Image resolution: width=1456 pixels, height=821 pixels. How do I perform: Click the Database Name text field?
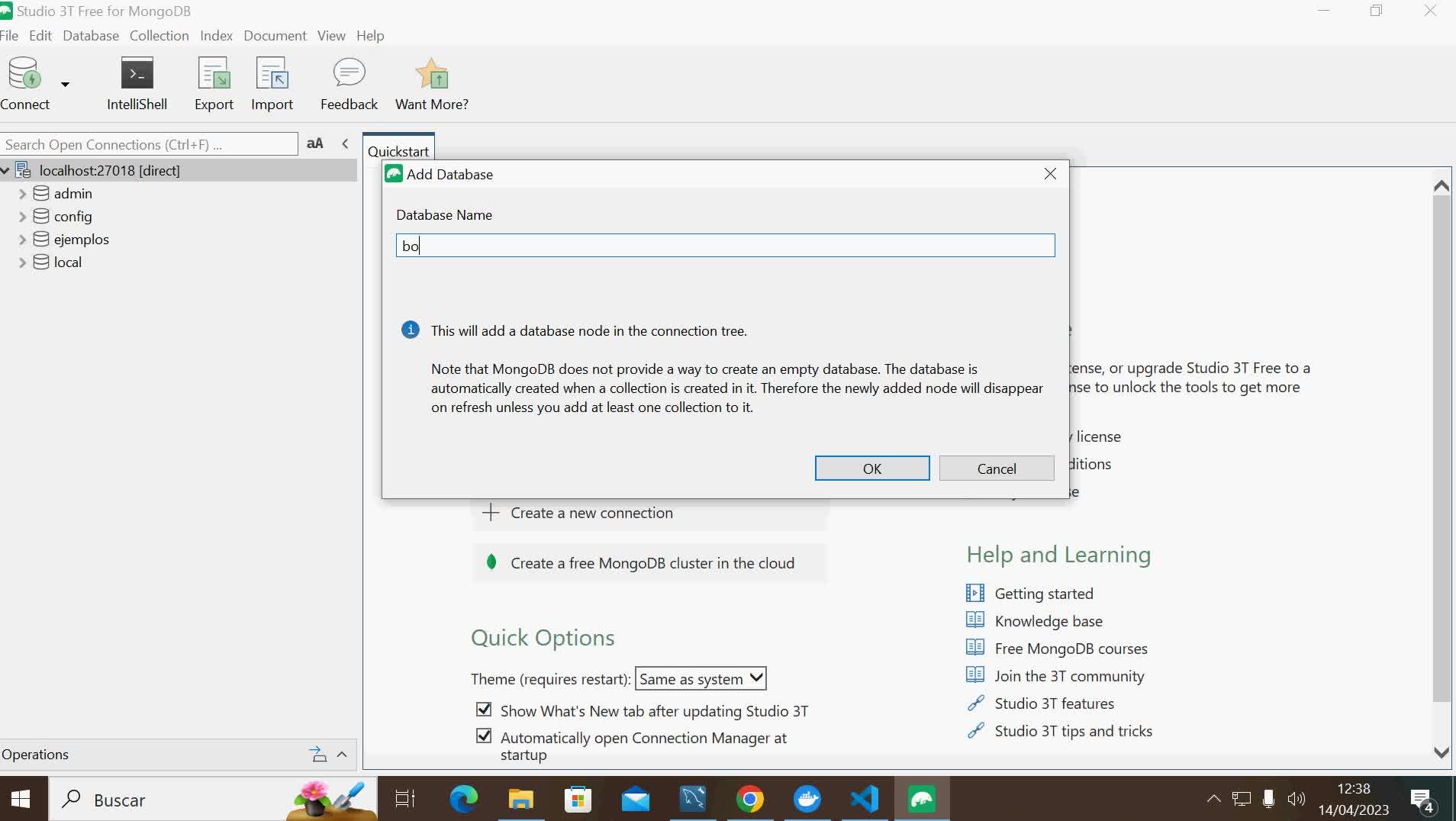(x=725, y=246)
